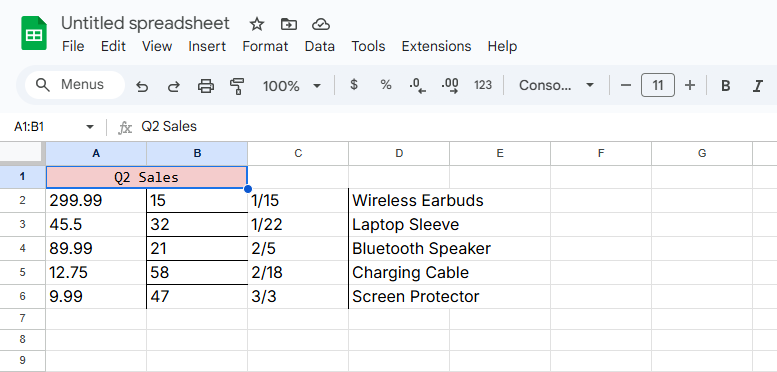Select column C header
Image resolution: width=777 pixels, height=372 pixels.
[x=298, y=154]
